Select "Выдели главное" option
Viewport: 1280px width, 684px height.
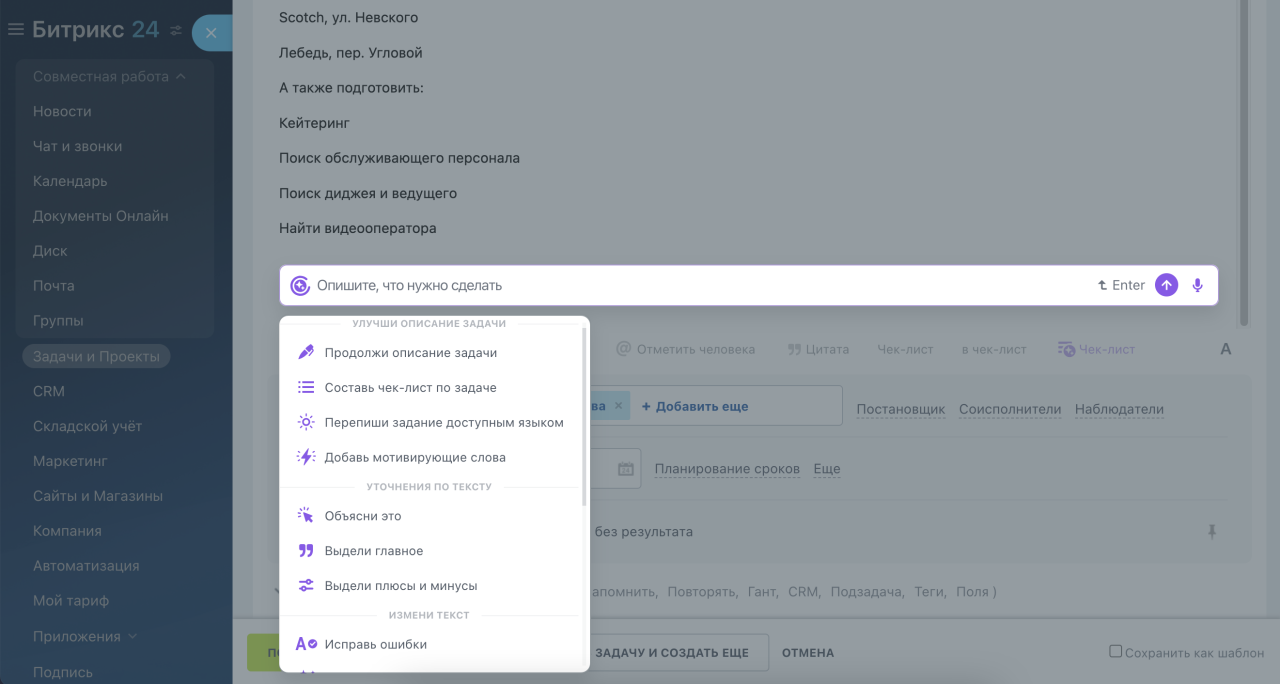373,551
